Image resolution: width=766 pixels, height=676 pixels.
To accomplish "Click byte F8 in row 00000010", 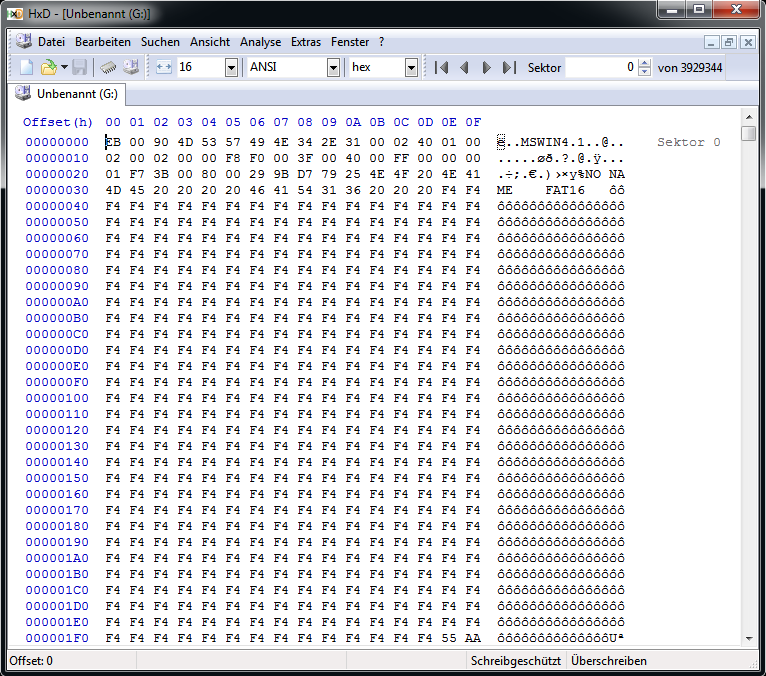I will tap(233, 158).
